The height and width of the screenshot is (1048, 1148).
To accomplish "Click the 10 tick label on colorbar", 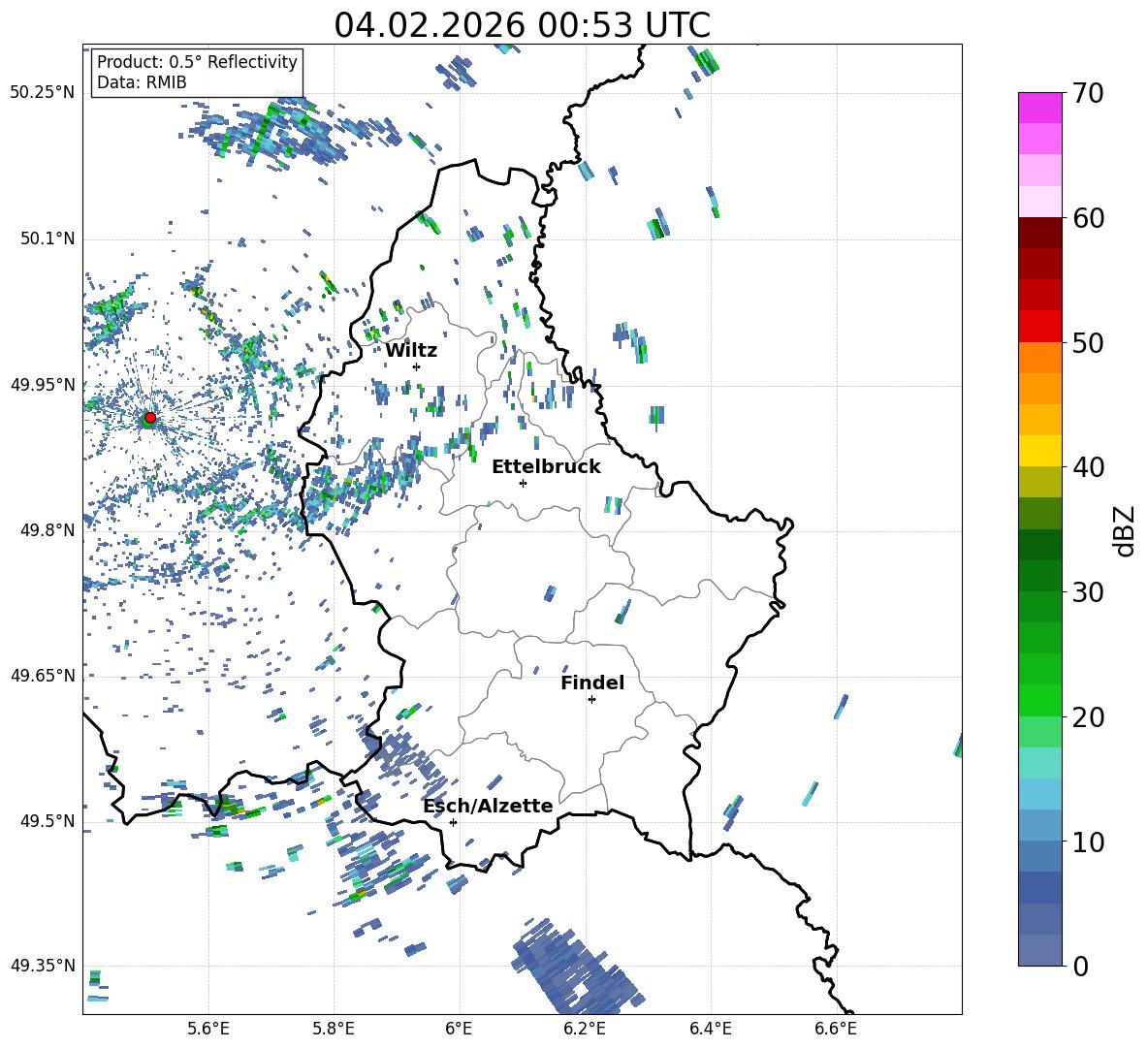I will [1087, 842].
